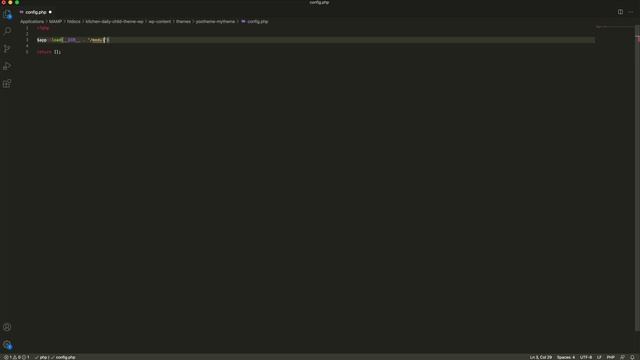Click the vertical editor scrollbar

click(x=637, y=178)
